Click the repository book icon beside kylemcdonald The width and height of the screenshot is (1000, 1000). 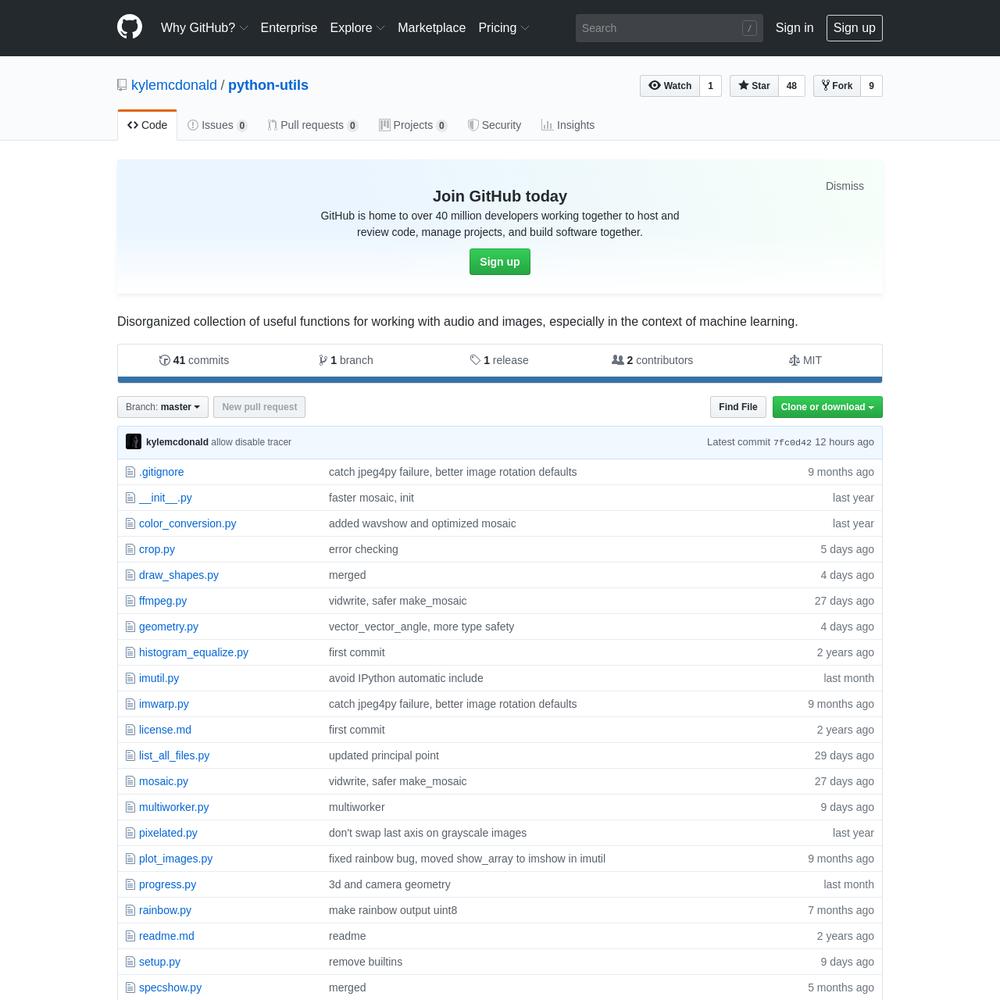[122, 85]
